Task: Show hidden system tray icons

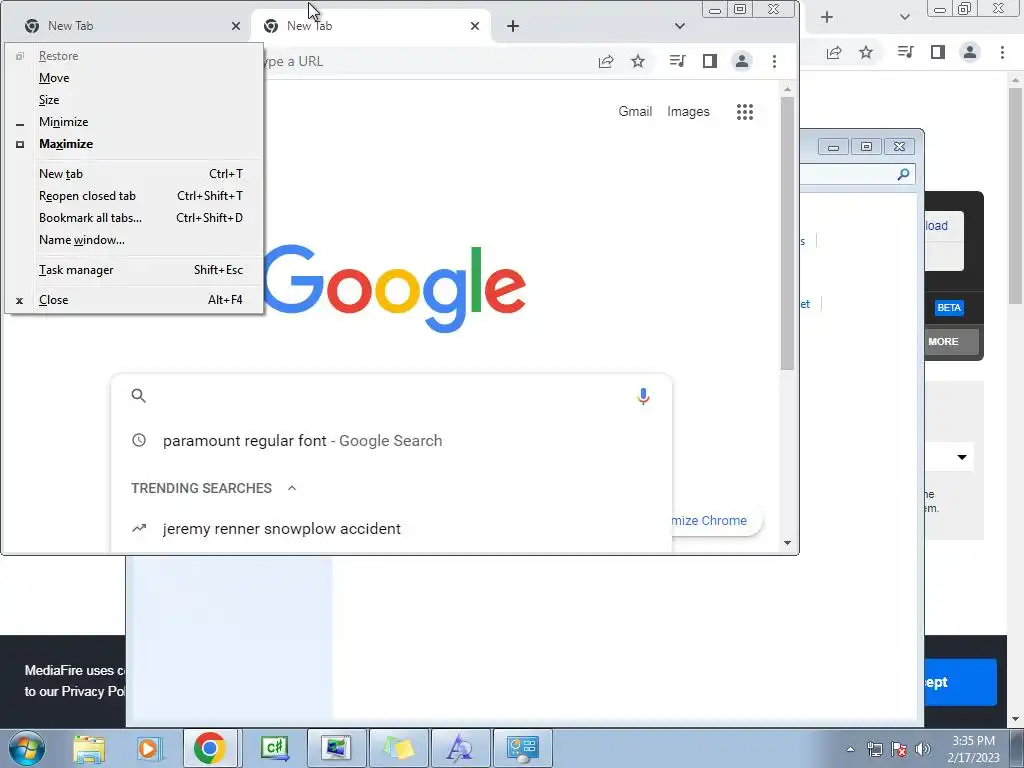Action: pos(850,749)
